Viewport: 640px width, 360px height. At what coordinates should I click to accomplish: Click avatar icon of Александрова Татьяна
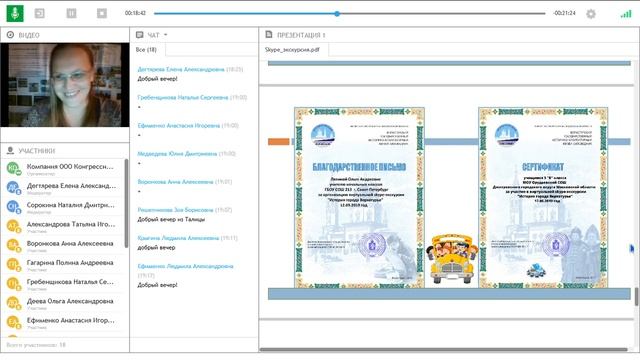(13, 226)
